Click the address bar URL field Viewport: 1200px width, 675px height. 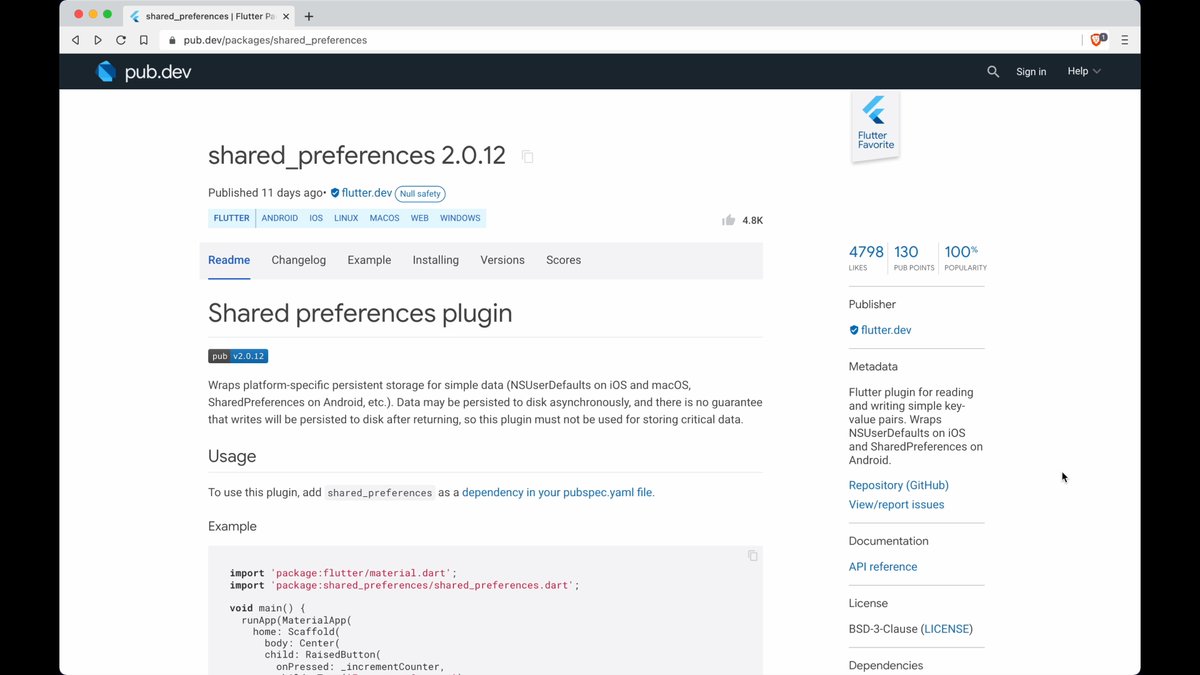600,40
